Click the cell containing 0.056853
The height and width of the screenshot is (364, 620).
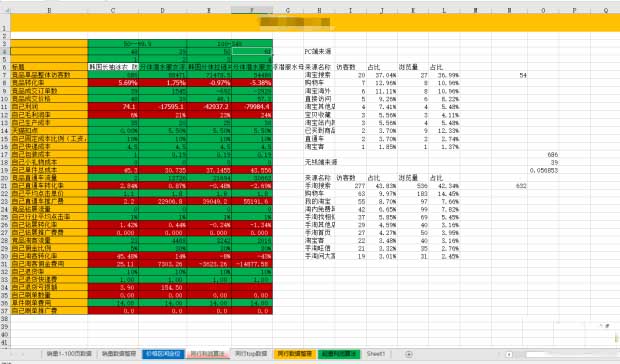[543, 170]
